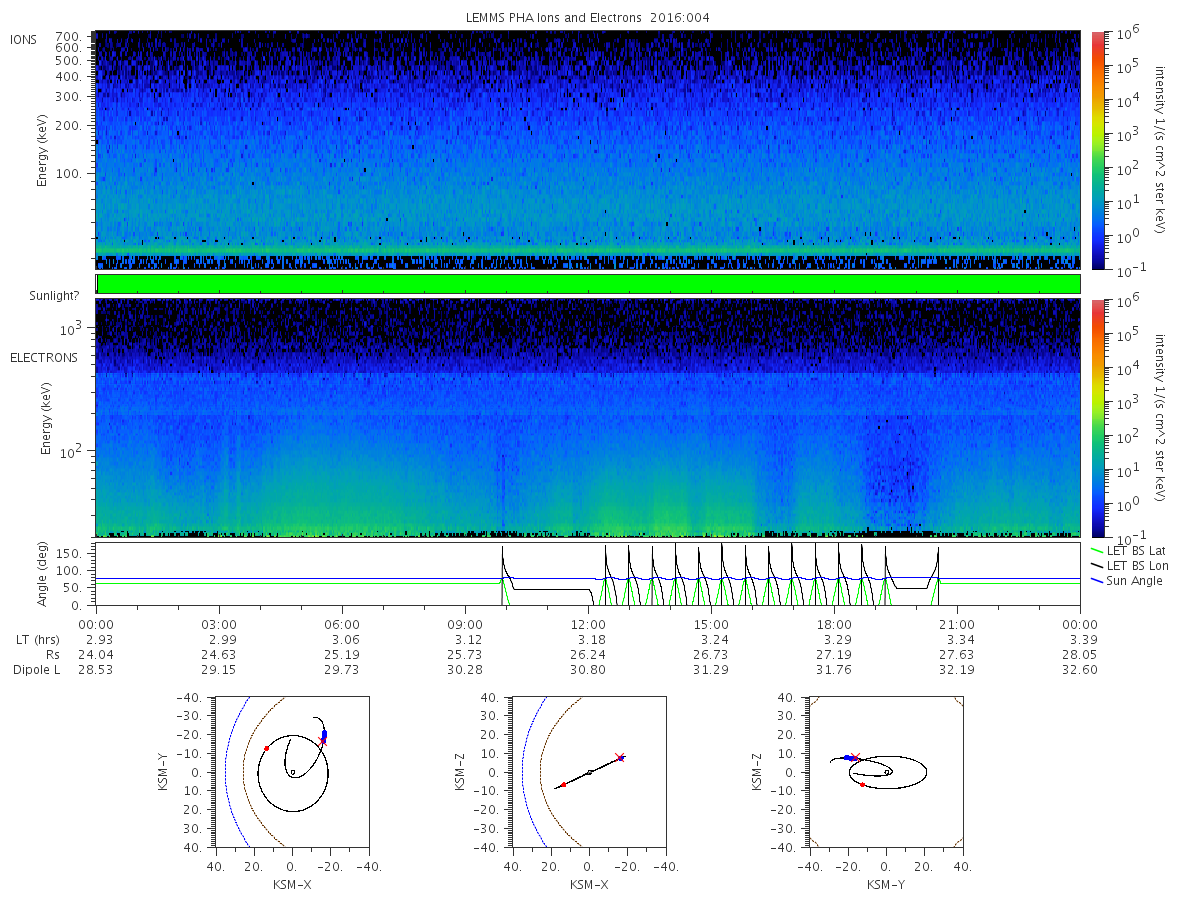Click the blue Sun Angle legend line
1200x900 pixels.
[1095, 581]
